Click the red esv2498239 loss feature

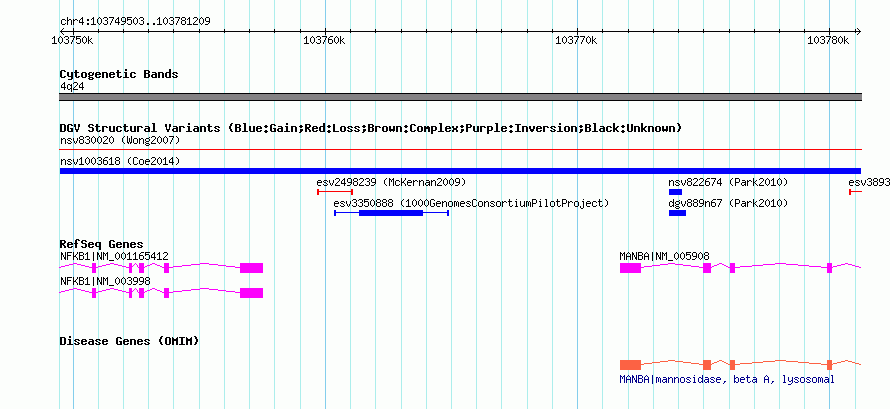335,192
